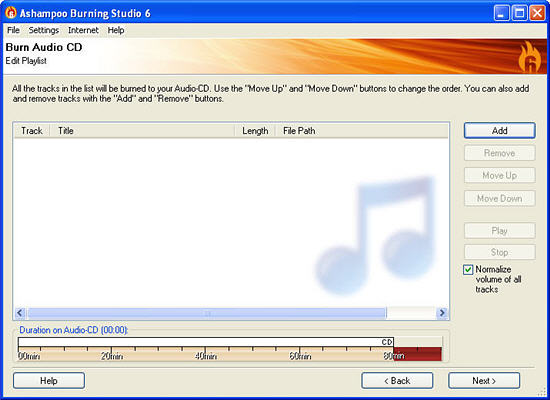Open the File menu
550x400 pixels.
[x=13, y=30]
